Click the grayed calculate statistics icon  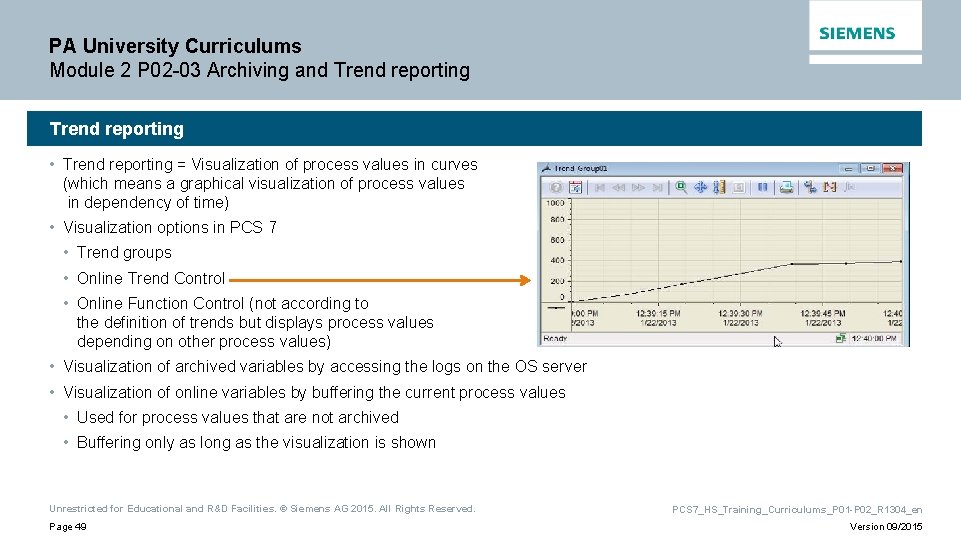tap(849, 188)
